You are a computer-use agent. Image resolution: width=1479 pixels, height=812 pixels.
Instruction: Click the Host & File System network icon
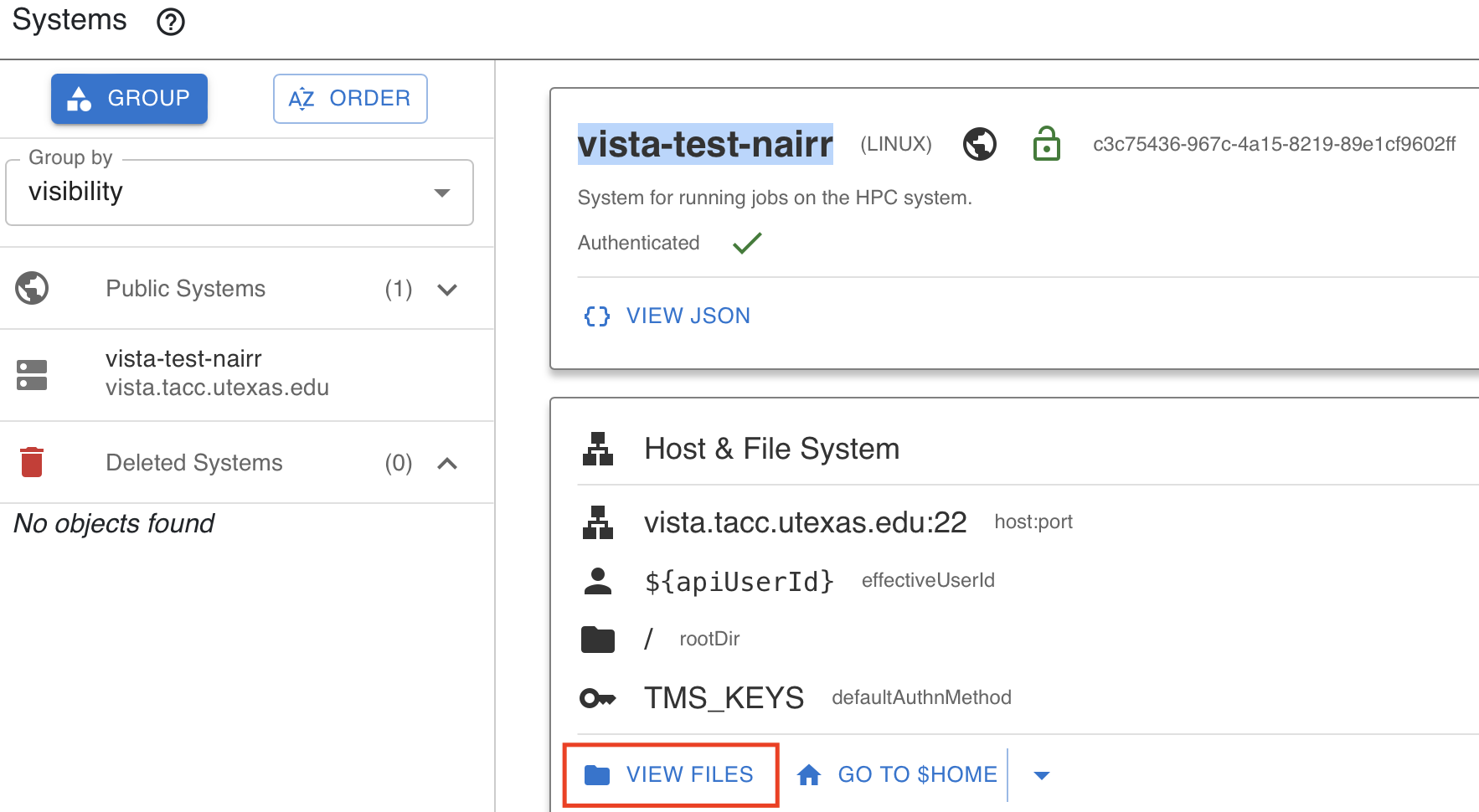(598, 449)
